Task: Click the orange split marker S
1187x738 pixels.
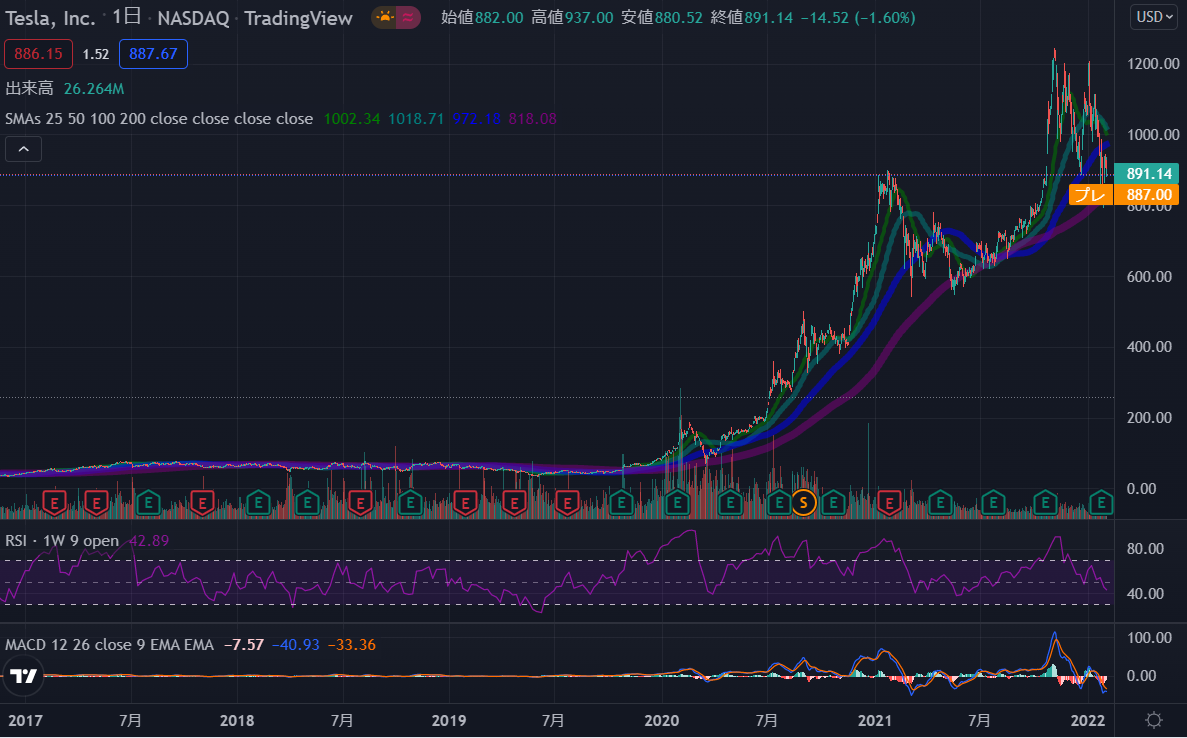Action: pyautogui.click(x=803, y=502)
